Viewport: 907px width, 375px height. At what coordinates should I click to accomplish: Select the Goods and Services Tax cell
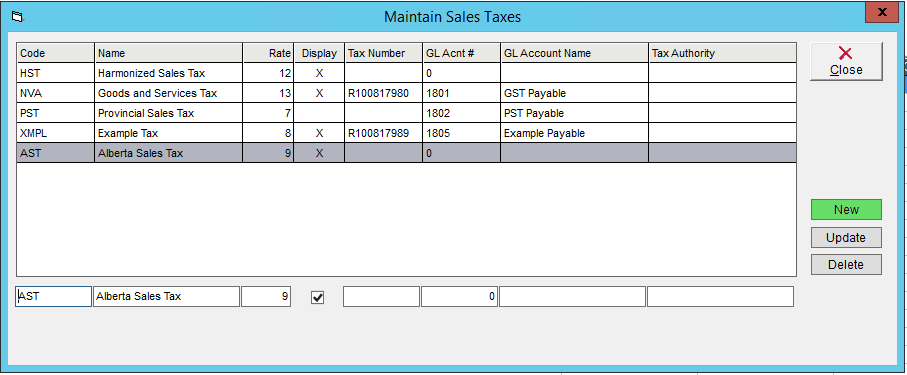pyautogui.click(x=168, y=93)
